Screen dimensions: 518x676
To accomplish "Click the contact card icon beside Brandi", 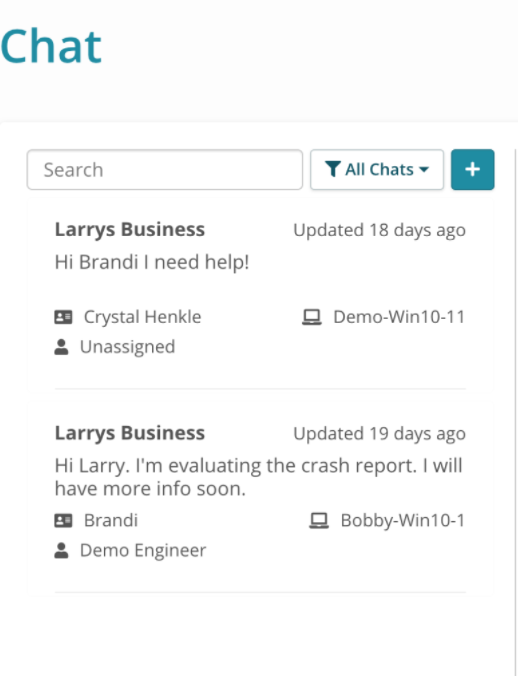I will click(63, 520).
